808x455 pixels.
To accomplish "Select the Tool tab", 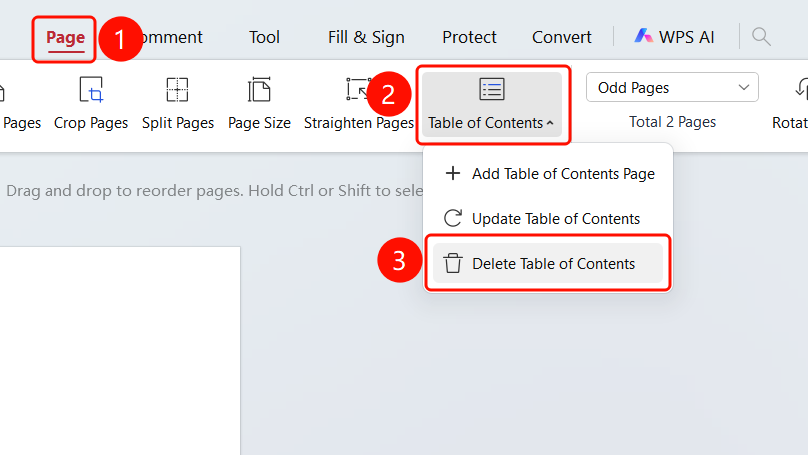I will pos(264,37).
